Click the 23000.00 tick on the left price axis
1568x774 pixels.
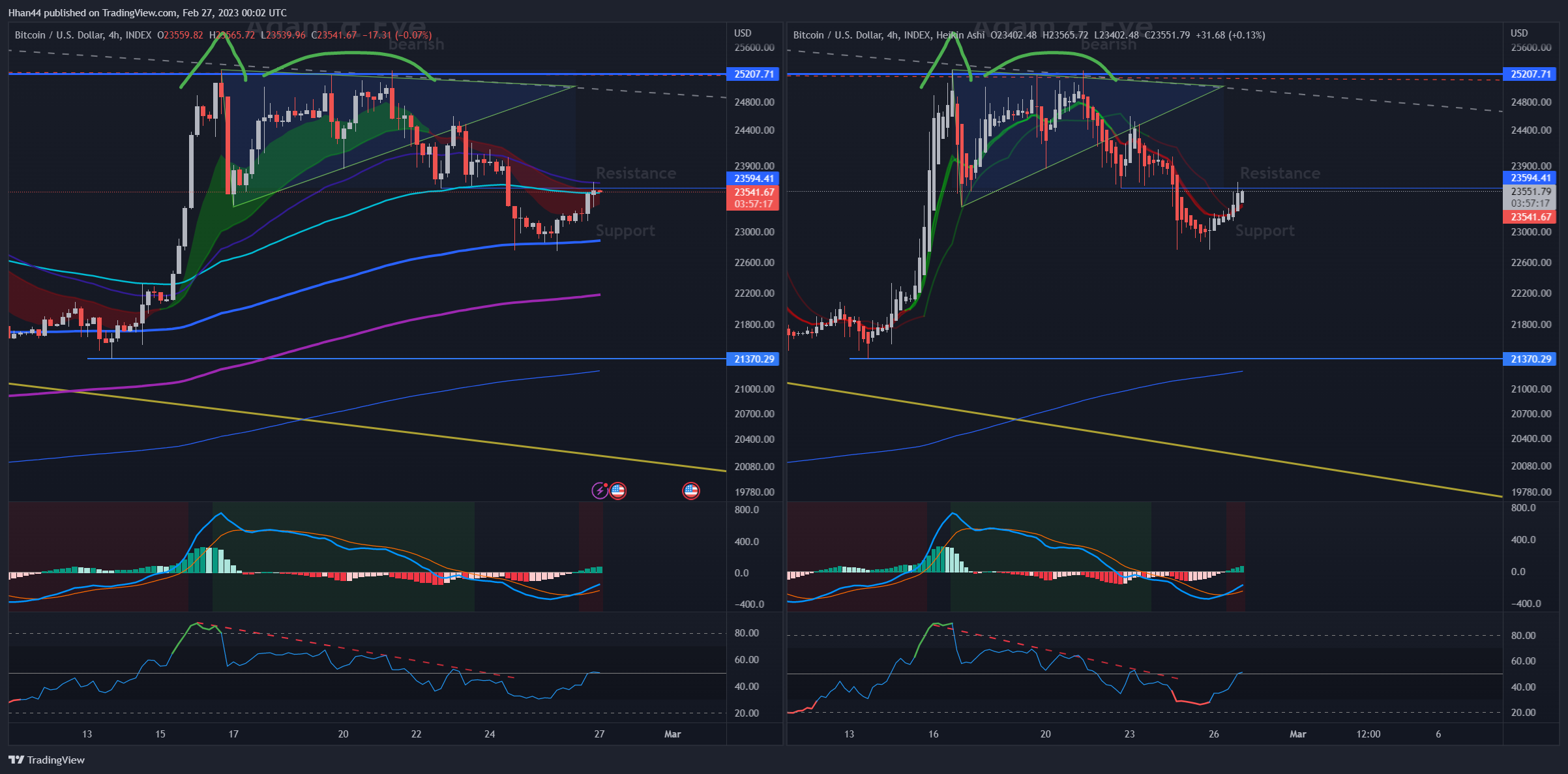(754, 232)
